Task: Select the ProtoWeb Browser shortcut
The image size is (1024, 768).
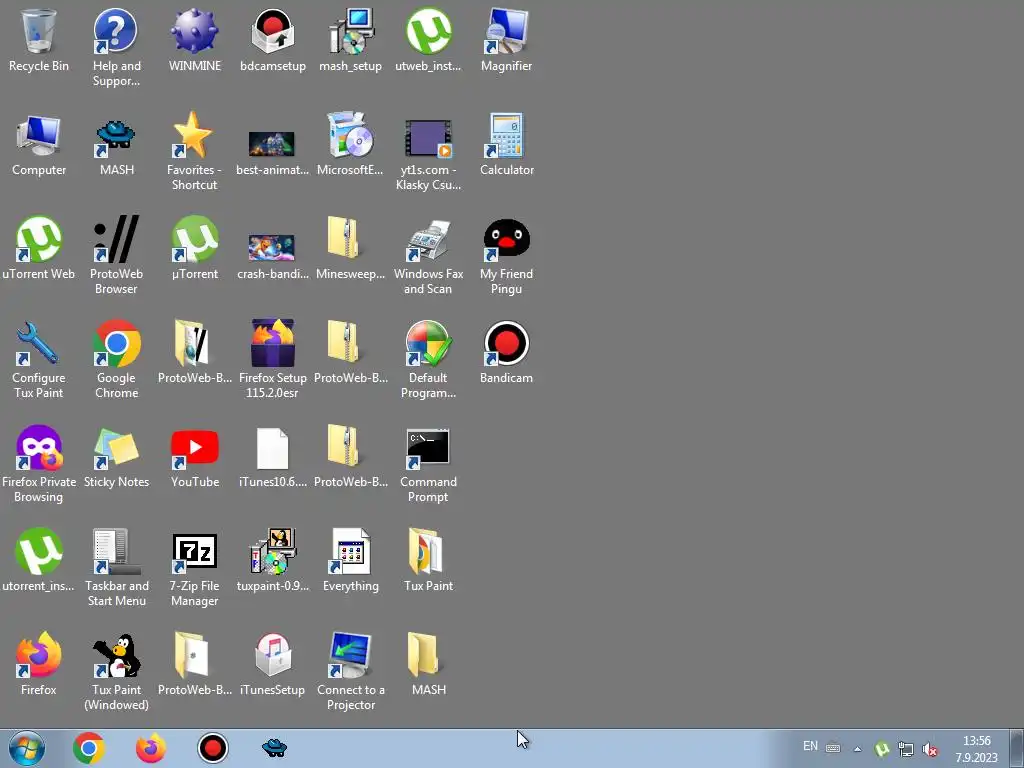Action: pyautogui.click(x=116, y=239)
